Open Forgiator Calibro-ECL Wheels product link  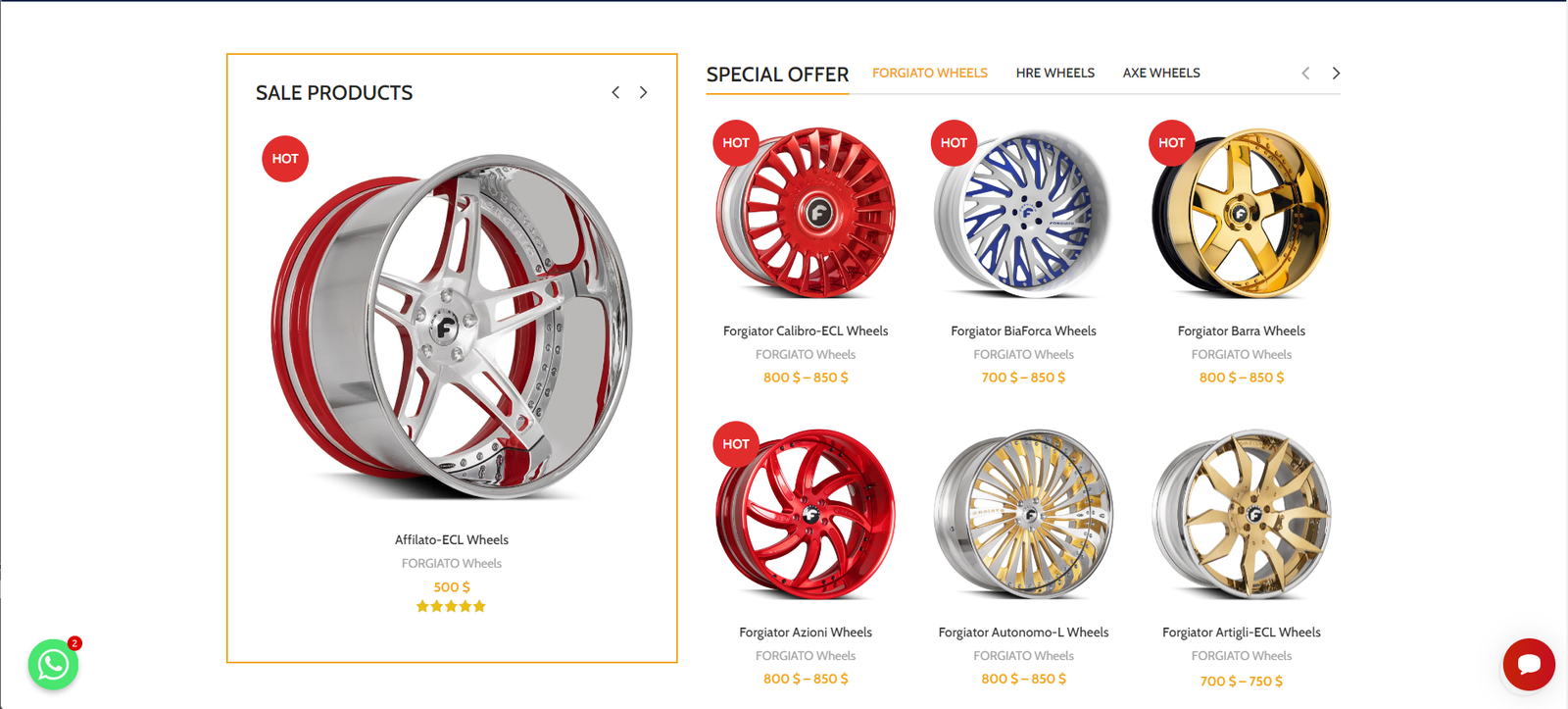point(806,331)
